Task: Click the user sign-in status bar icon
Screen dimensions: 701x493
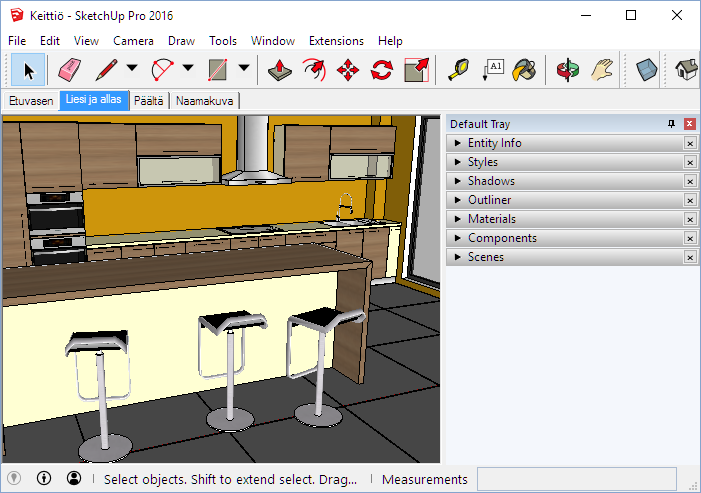Action: (x=74, y=478)
